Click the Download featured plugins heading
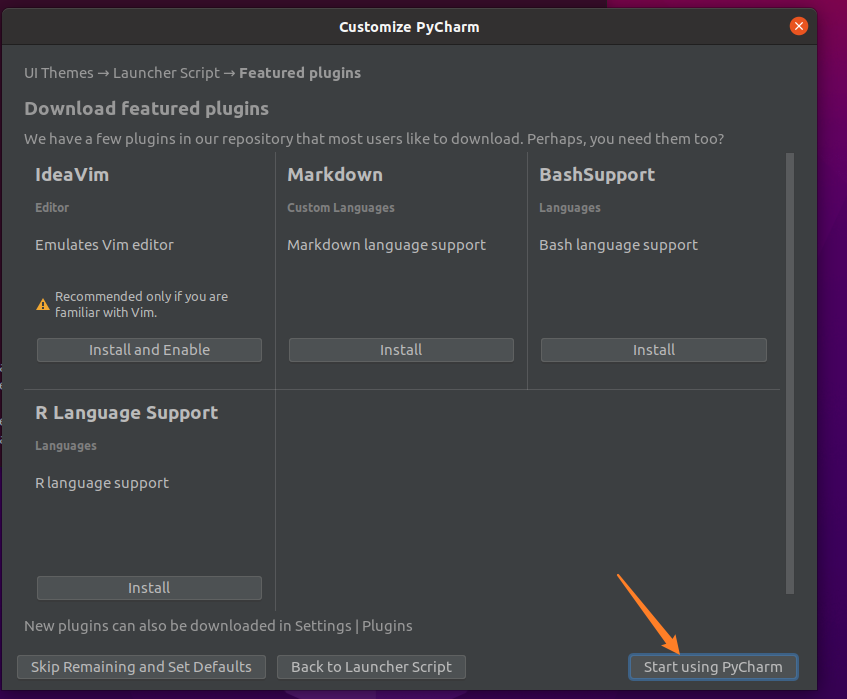847x699 pixels. [147, 109]
